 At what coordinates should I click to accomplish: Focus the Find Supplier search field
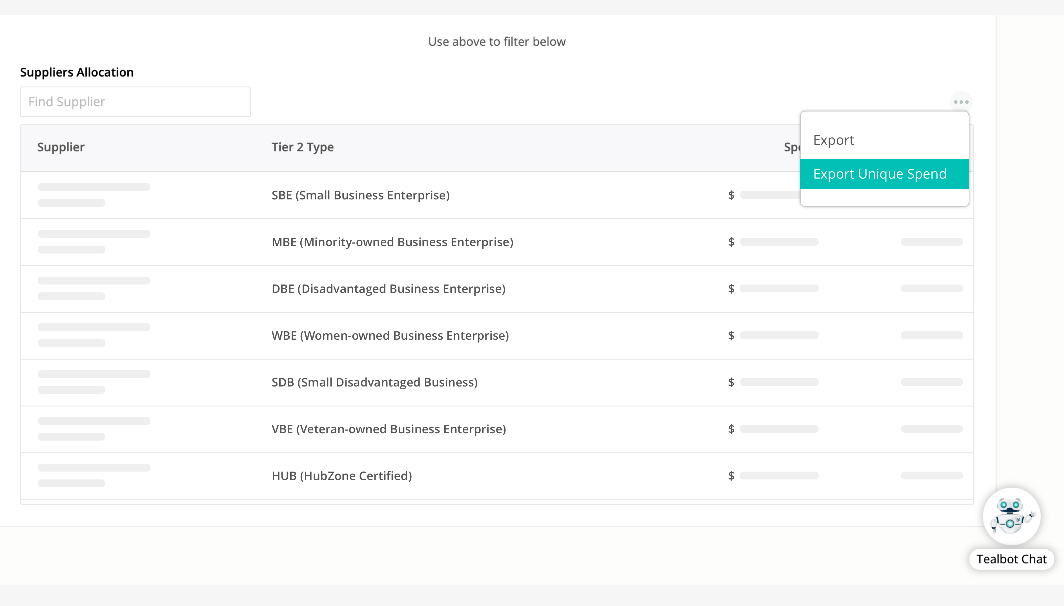click(x=135, y=102)
